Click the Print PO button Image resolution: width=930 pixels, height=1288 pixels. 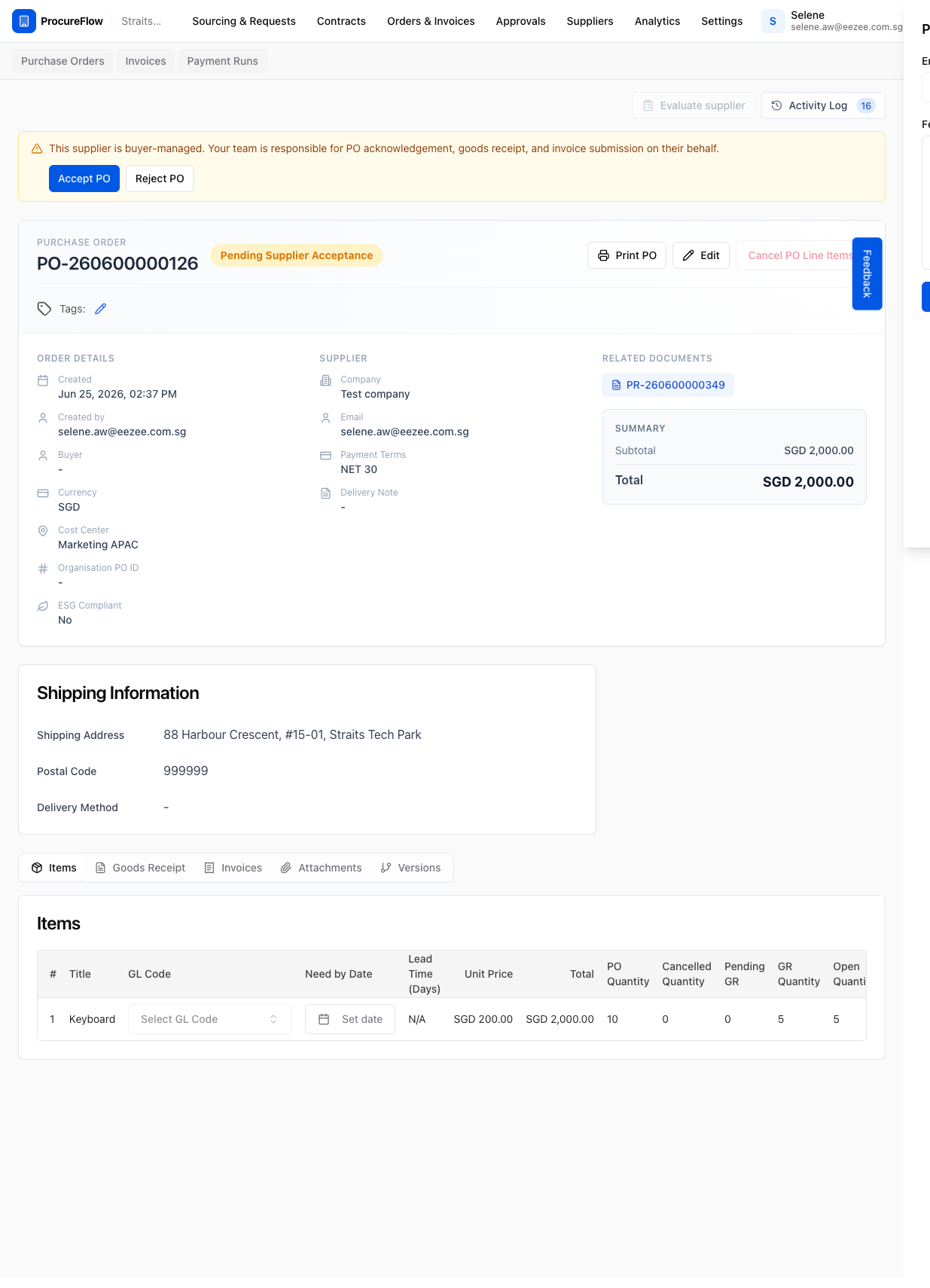pos(627,255)
